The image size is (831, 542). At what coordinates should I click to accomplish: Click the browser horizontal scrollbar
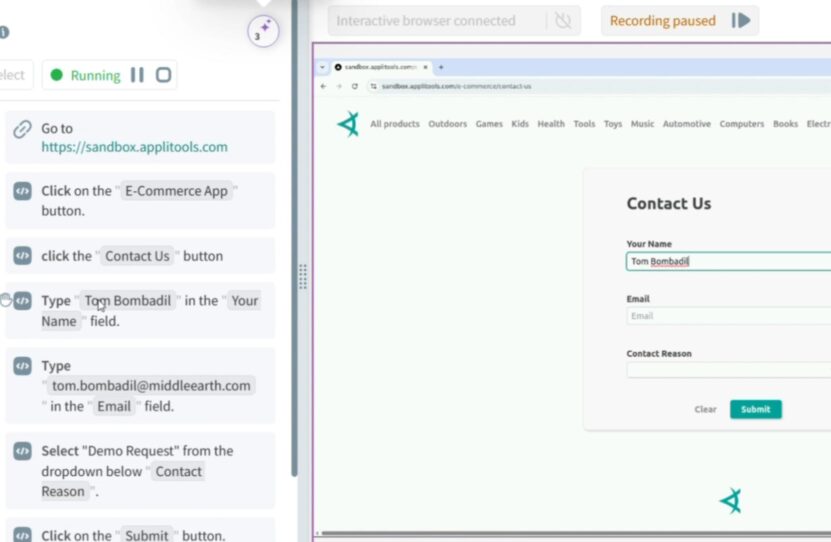(x=575, y=533)
